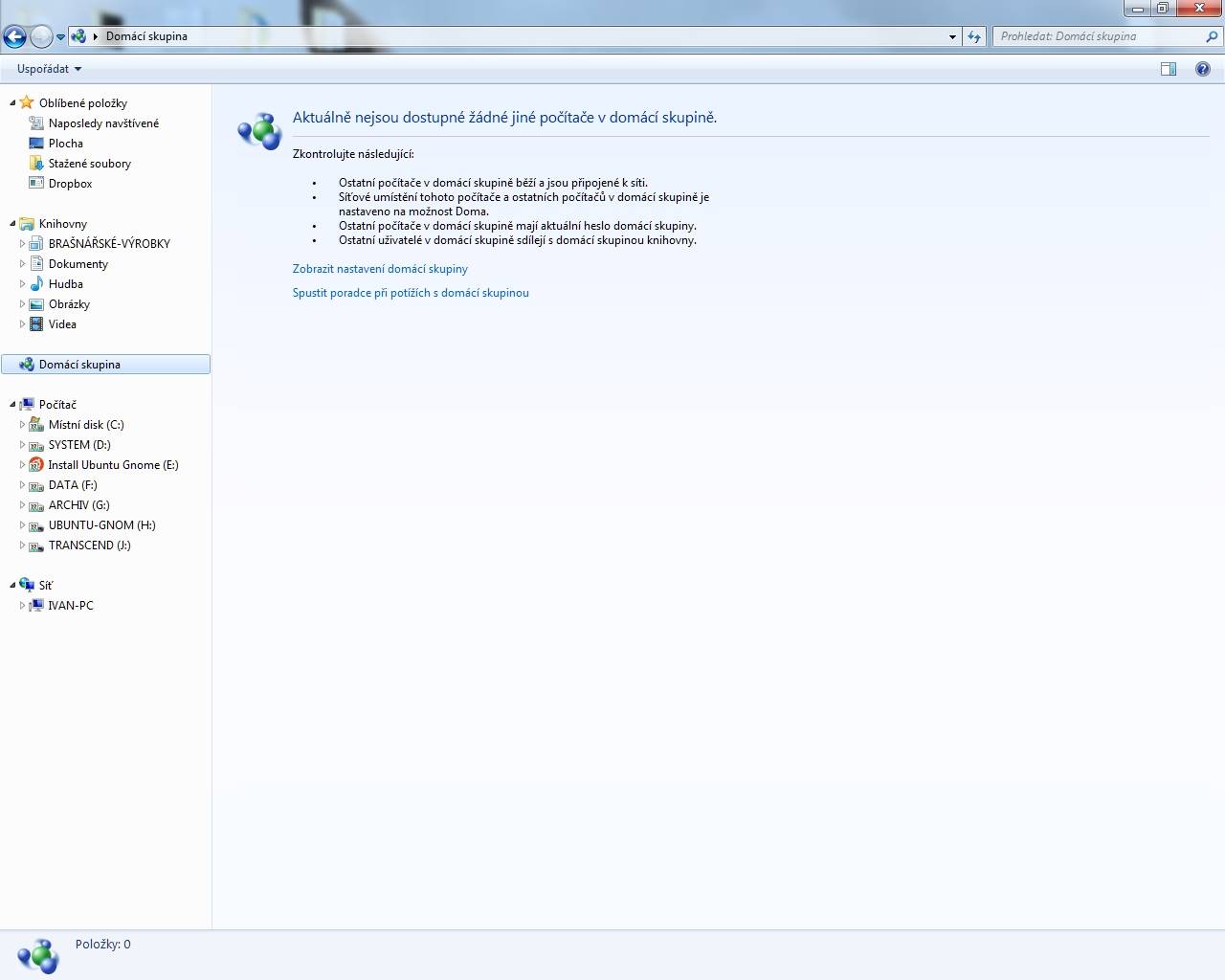Open the Uspořádat menu
Image resolution: width=1225 pixels, height=980 pixels.
[49, 69]
